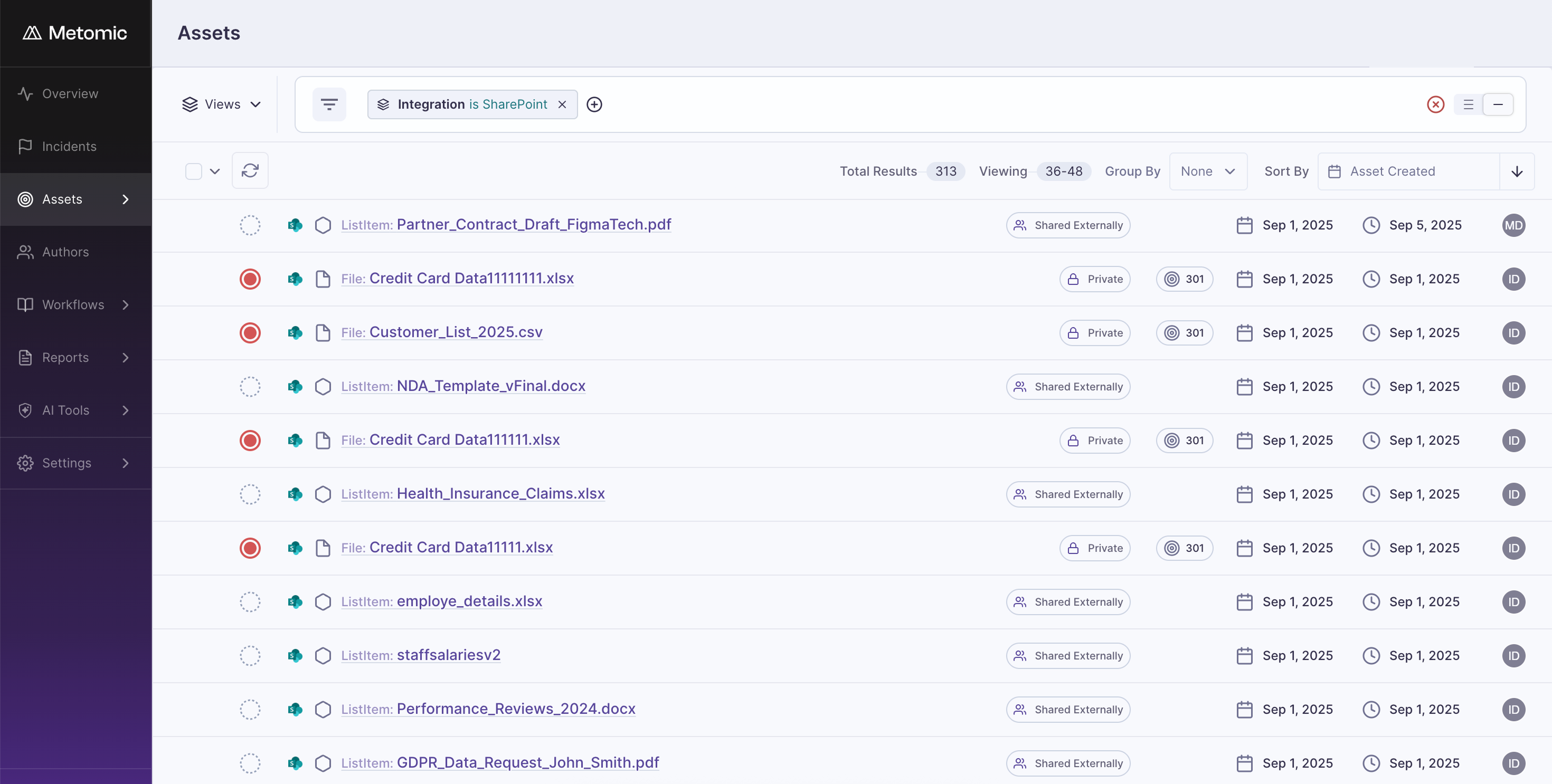
Task: Switch to compact row density view
Action: [1498, 104]
